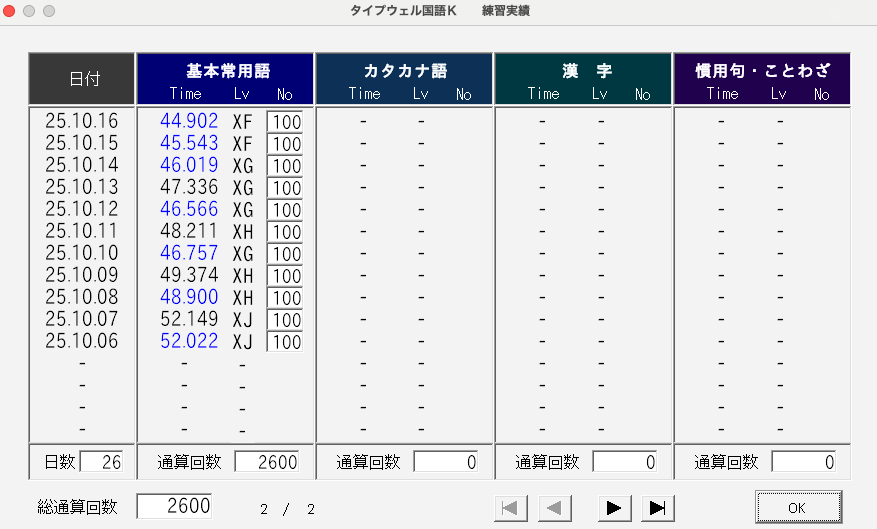The height and width of the screenshot is (529, 877).
Task: Click the date 25.10.14
Action: [82, 164]
